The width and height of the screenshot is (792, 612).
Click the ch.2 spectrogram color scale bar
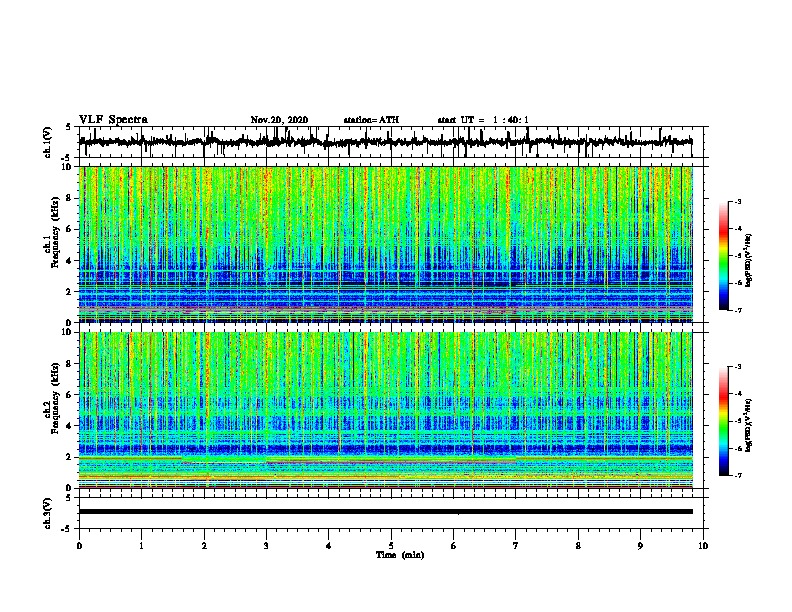point(723,421)
